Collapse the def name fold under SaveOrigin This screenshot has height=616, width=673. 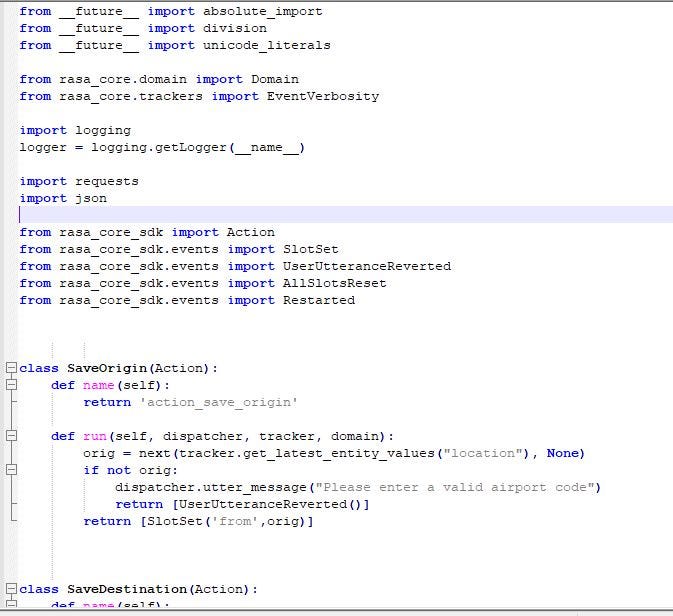(x=11, y=385)
